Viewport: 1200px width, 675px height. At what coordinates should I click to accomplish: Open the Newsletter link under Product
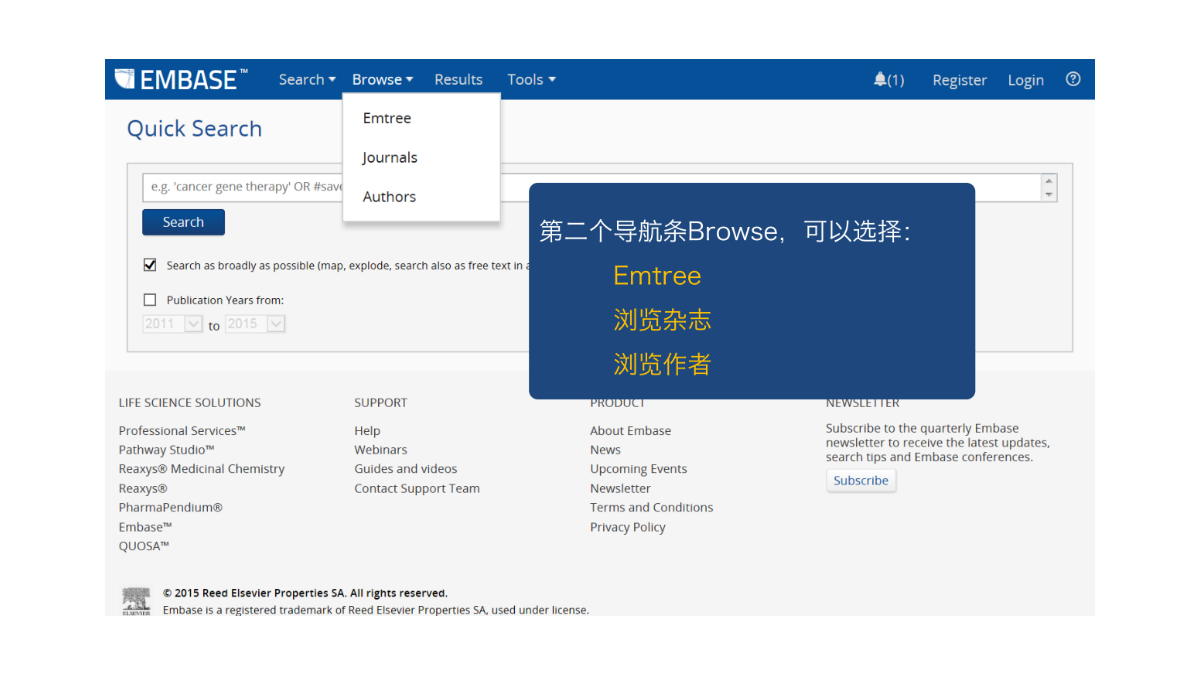pyautogui.click(x=620, y=488)
